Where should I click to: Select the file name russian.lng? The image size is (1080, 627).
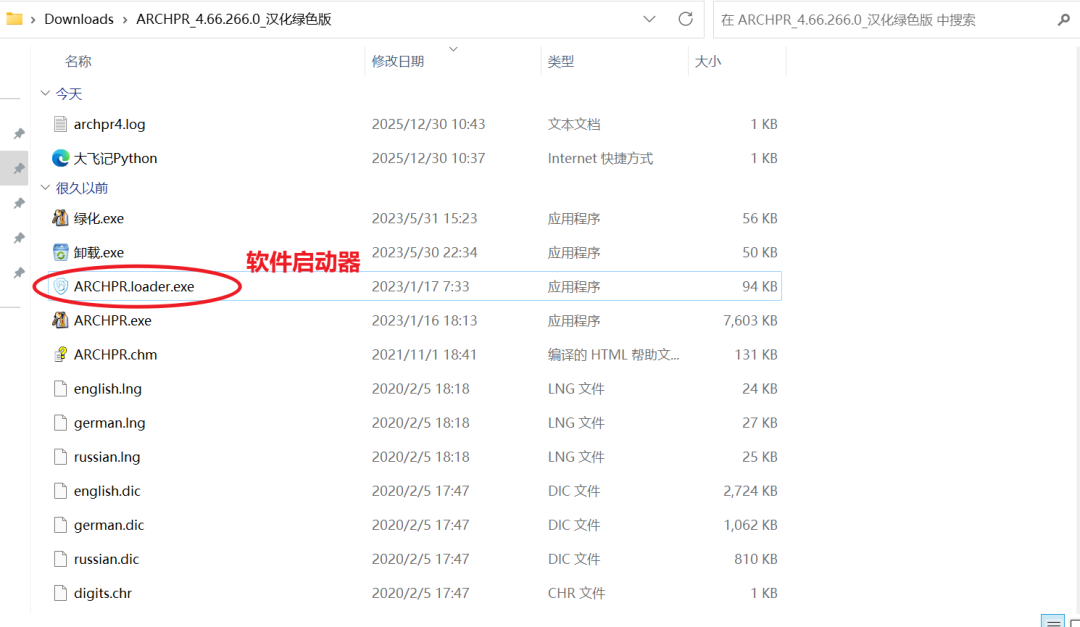[x=107, y=457]
